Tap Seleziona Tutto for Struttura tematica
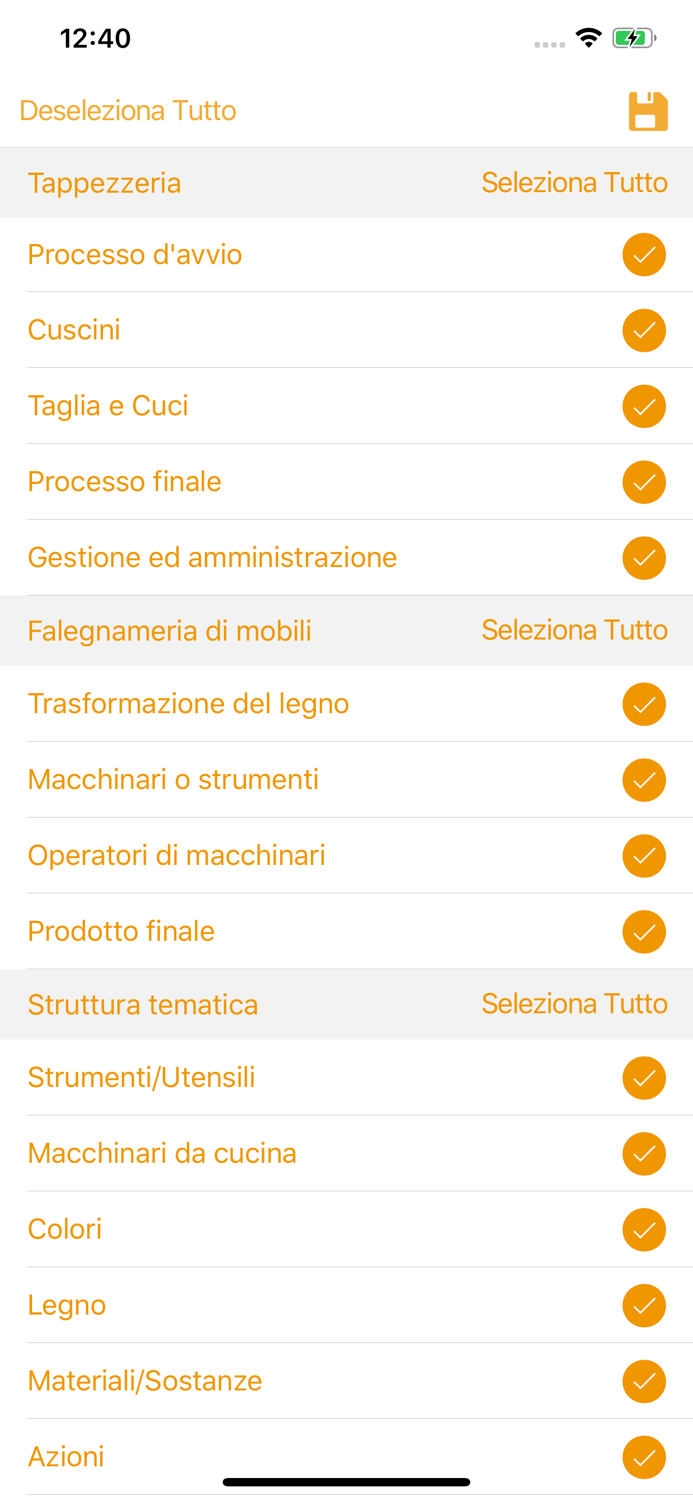Image resolution: width=693 pixels, height=1500 pixels. (x=575, y=1004)
